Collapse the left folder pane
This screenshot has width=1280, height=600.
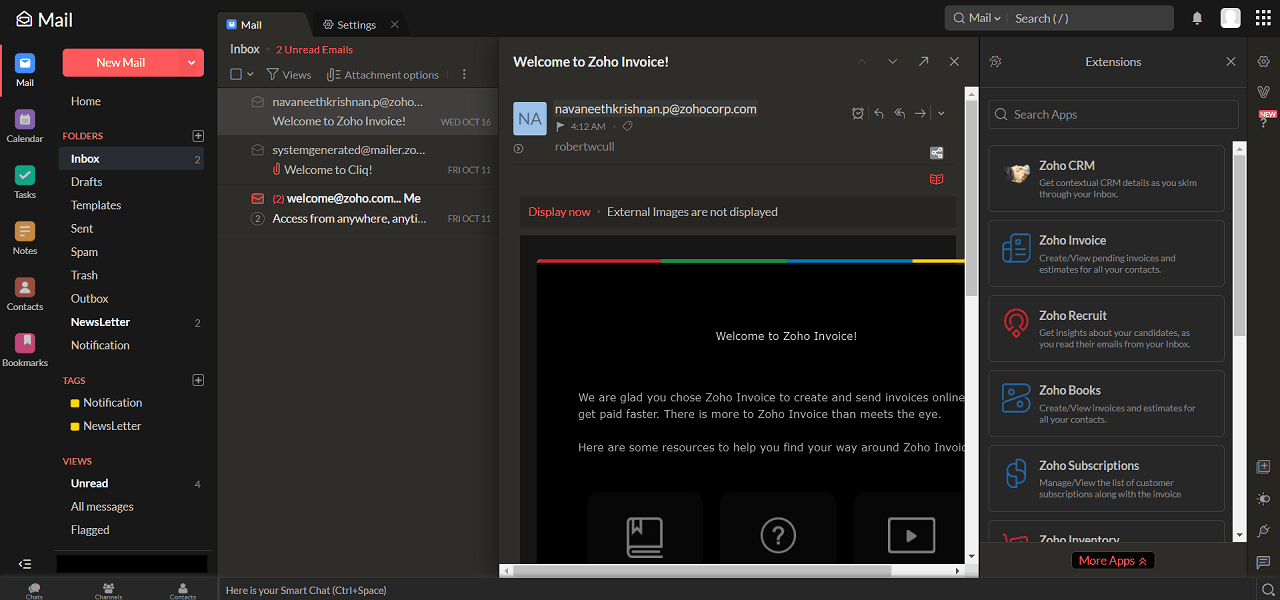[x=25, y=564]
